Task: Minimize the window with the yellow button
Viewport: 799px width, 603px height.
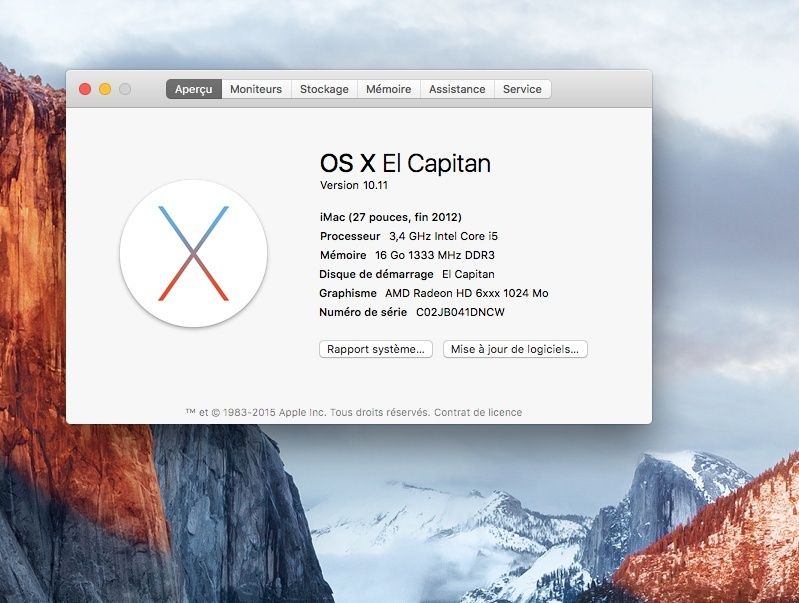Action: (x=105, y=89)
